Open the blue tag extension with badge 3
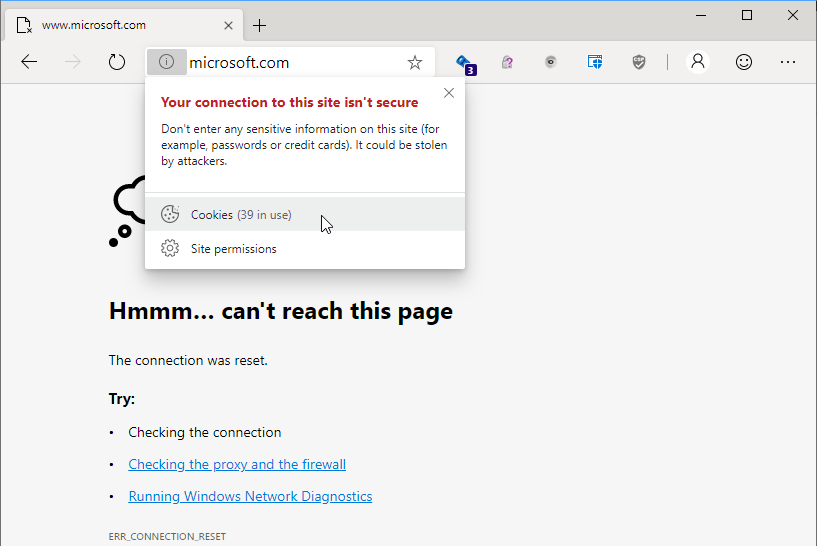The width and height of the screenshot is (817, 546). tap(465, 63)
